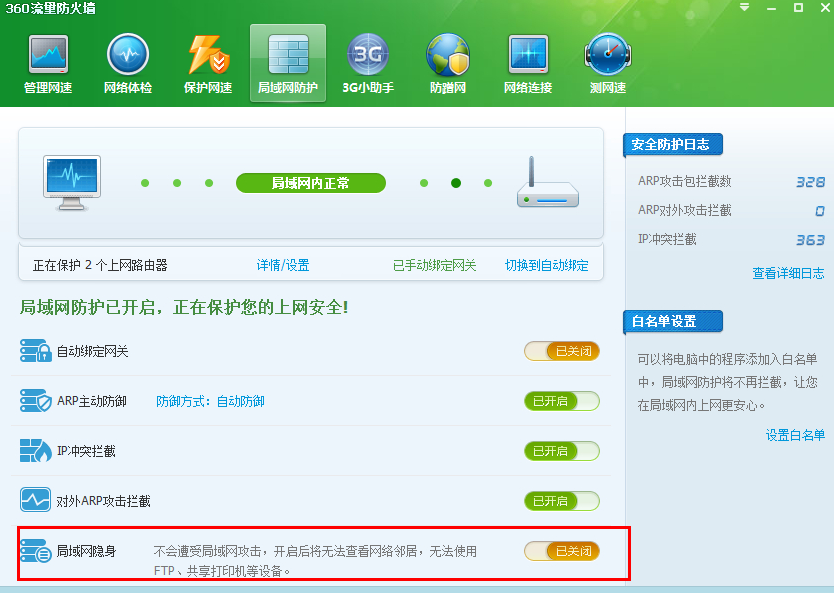Minimize the 360流量防火墙 window

[x=771, y=8]
